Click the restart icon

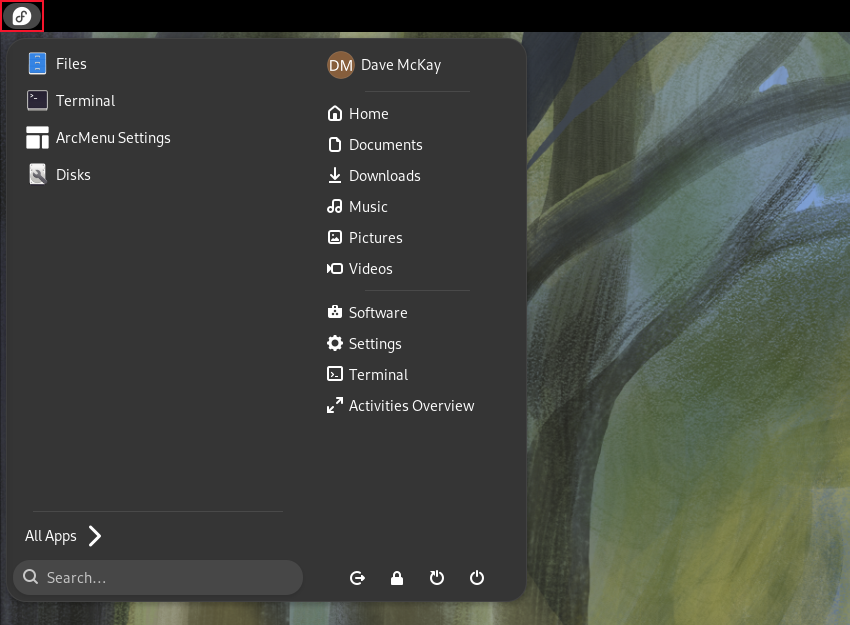pos(437,578)
